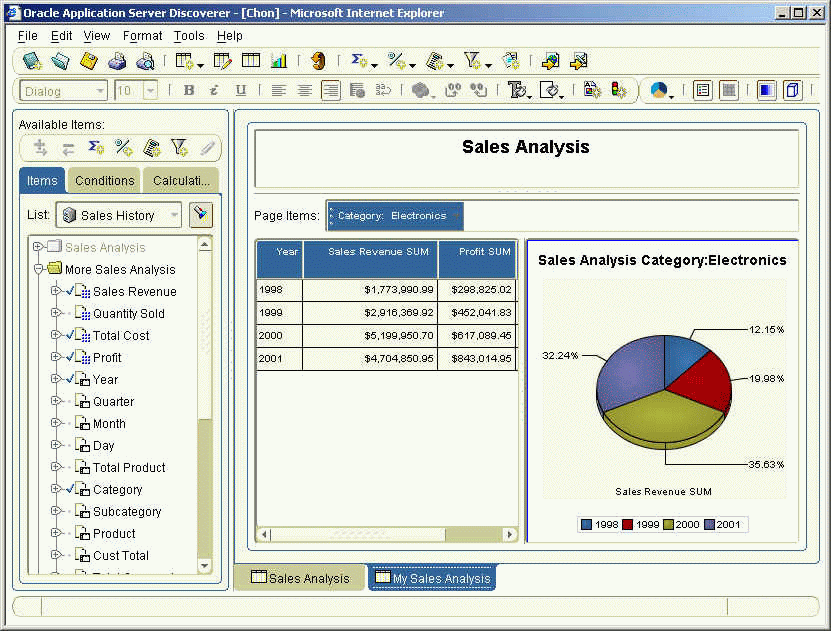Click the 1998 blue legend swatch

[x=586, y=525]
